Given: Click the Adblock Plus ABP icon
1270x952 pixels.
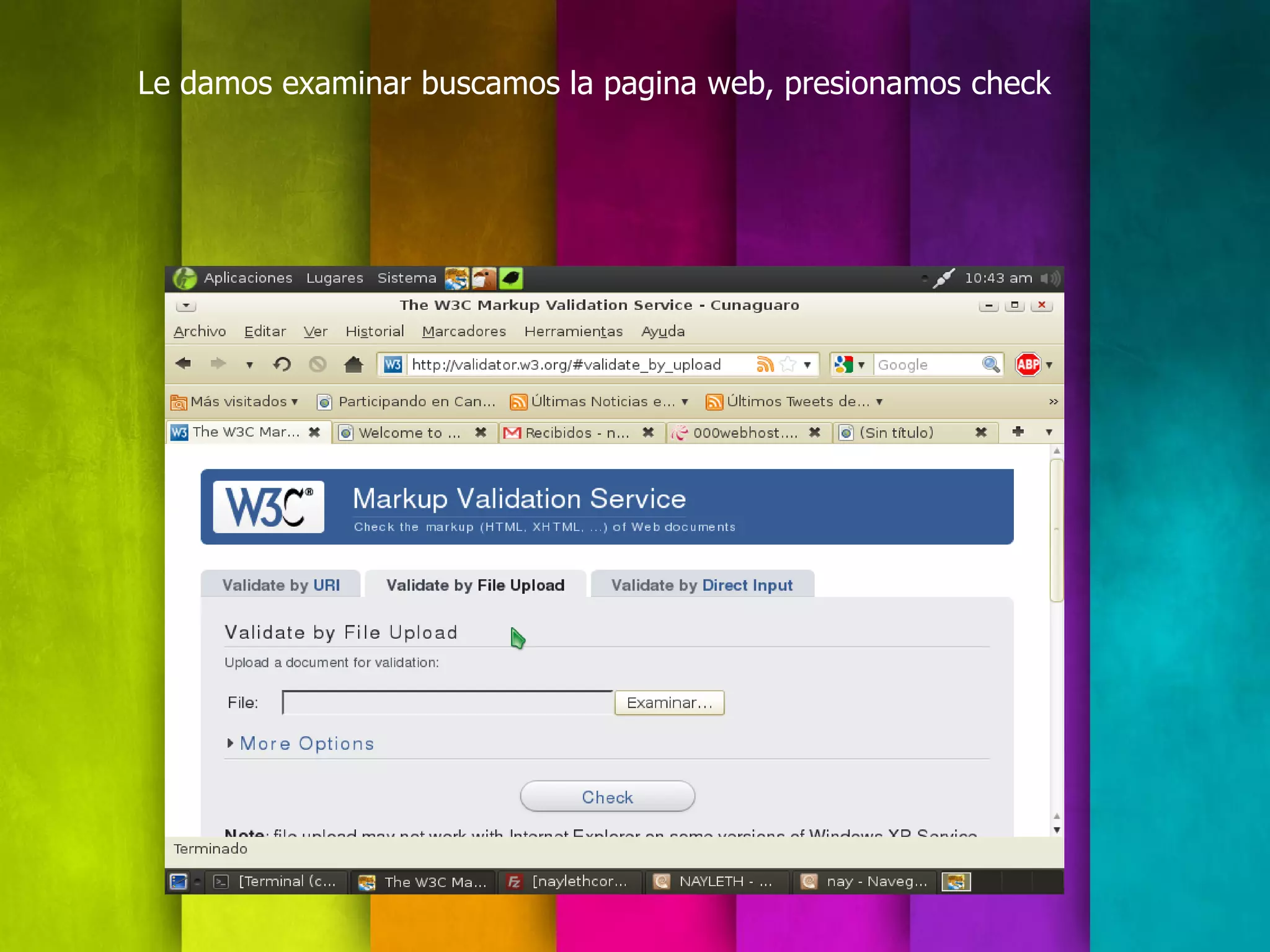Looking at the screenshot, I should (x=1028, y=364).
